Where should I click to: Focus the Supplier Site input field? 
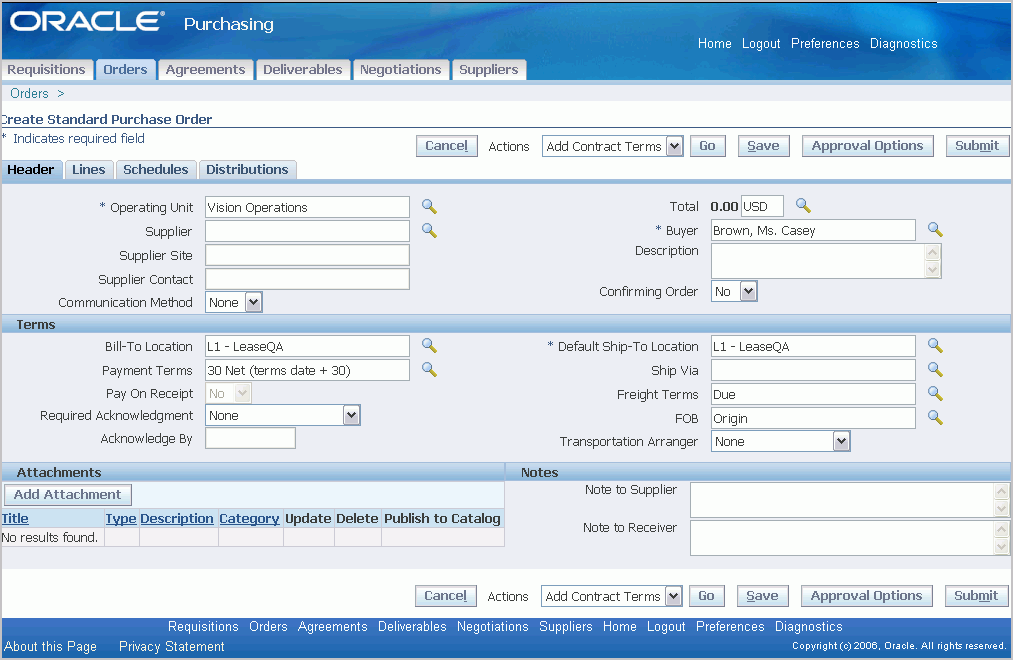(x=308, y=255)
